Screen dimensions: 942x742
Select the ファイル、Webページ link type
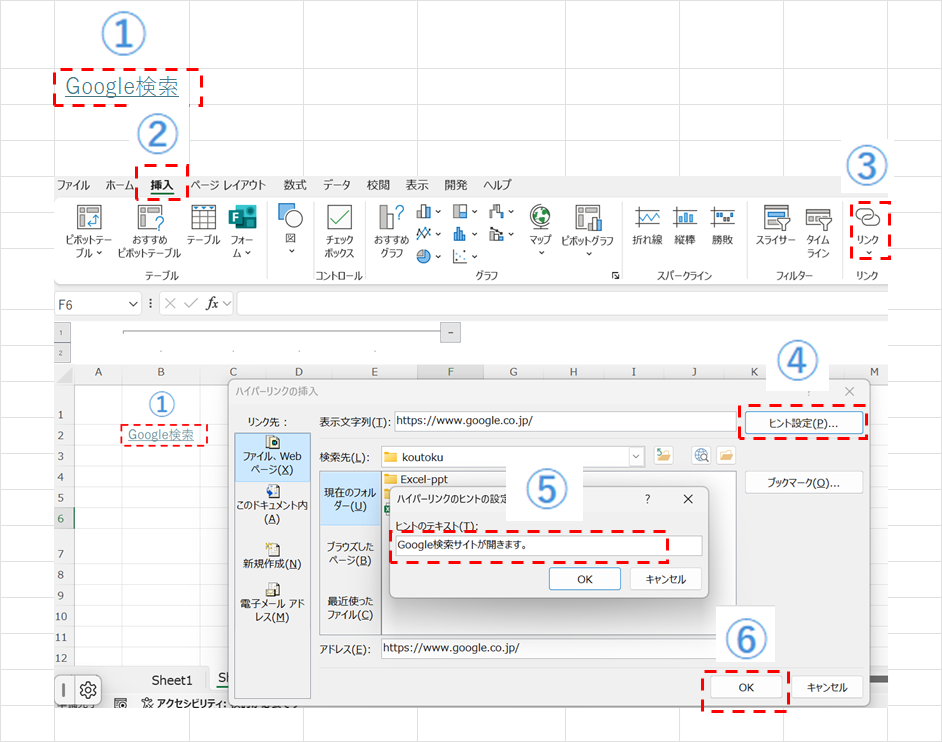[x=272, y=455]
